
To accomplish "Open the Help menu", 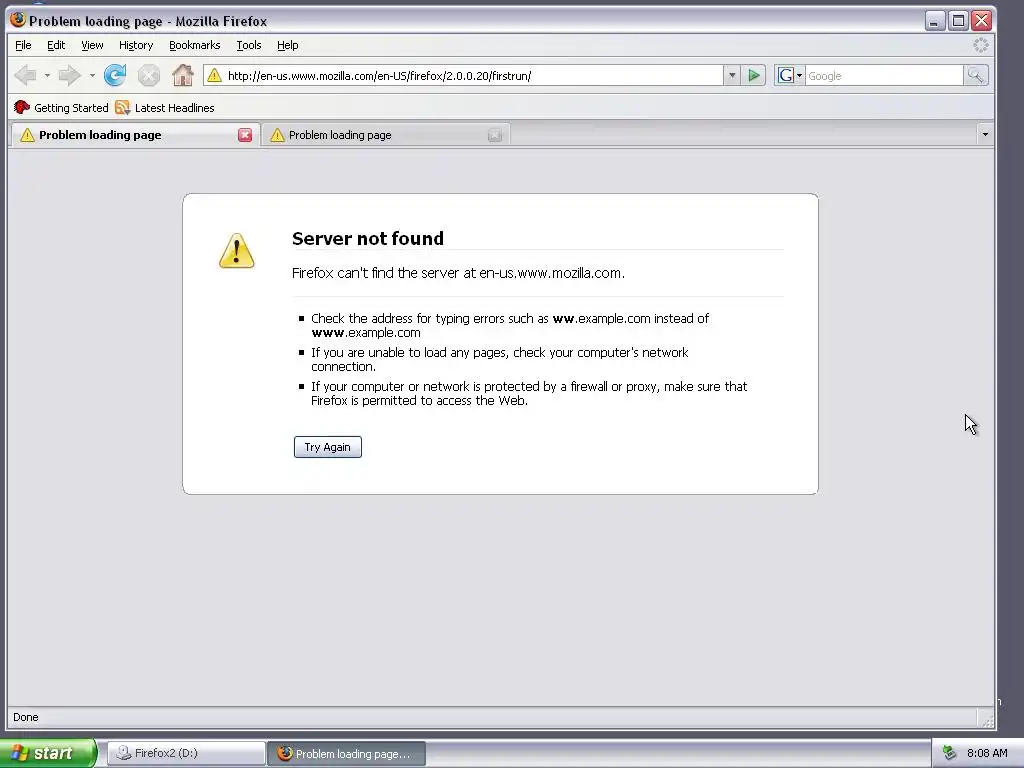I will (x=287, y=45).
